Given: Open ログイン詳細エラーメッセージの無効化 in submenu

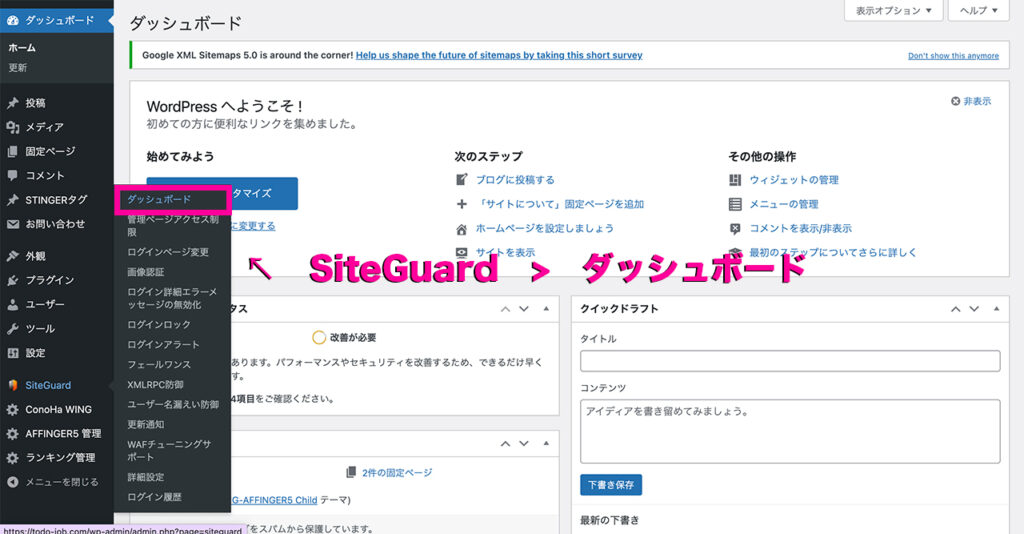Looking at the screenshot, I should 172,298.
